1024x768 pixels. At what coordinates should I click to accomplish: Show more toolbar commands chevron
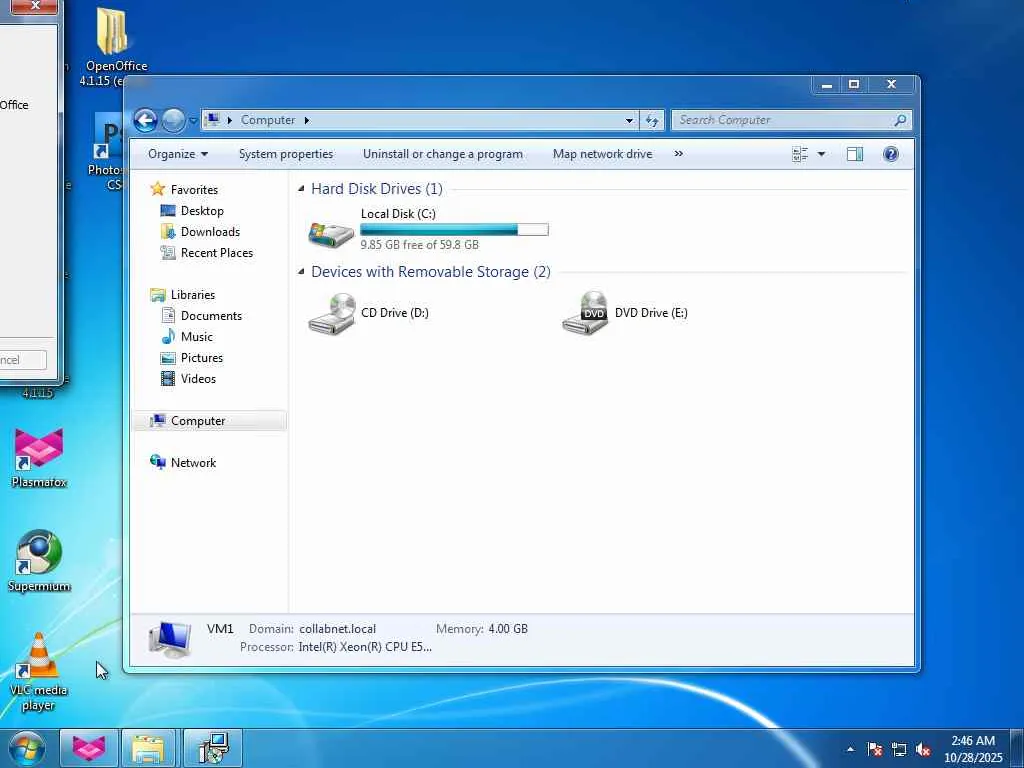pyautogui.click(x=679, y=154)
